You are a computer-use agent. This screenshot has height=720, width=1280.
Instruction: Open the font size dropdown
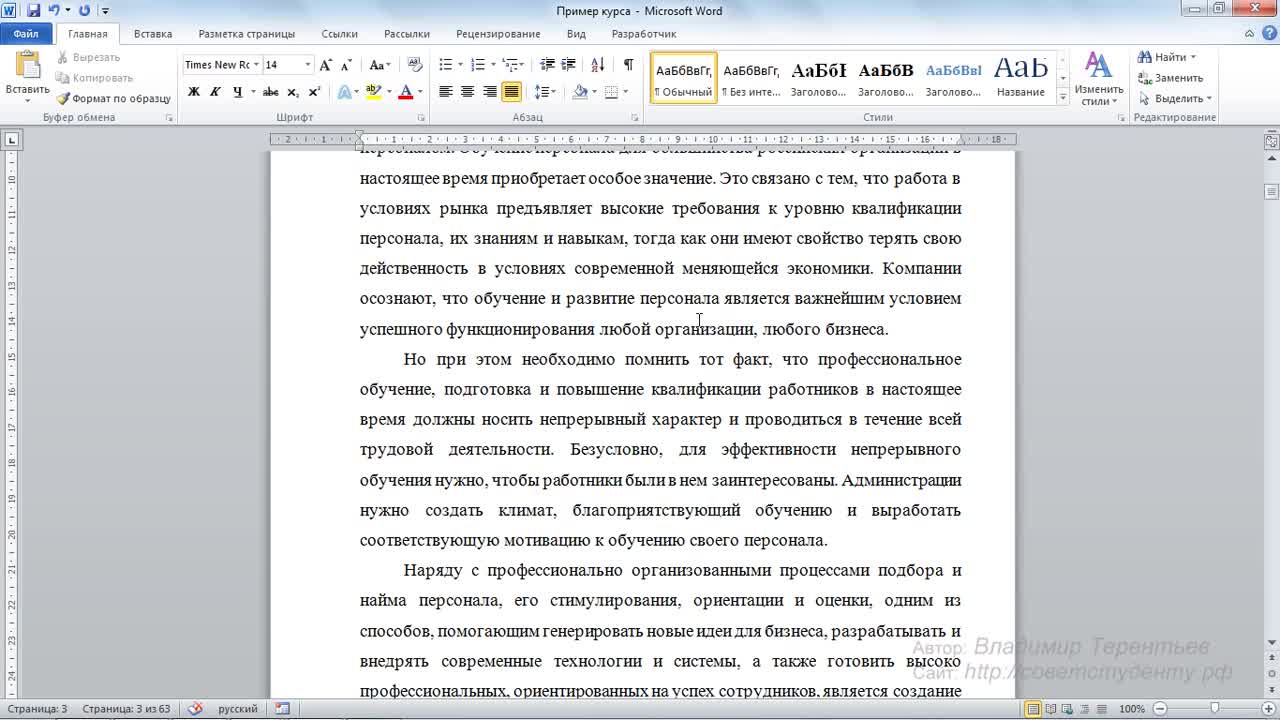[307, 65]
